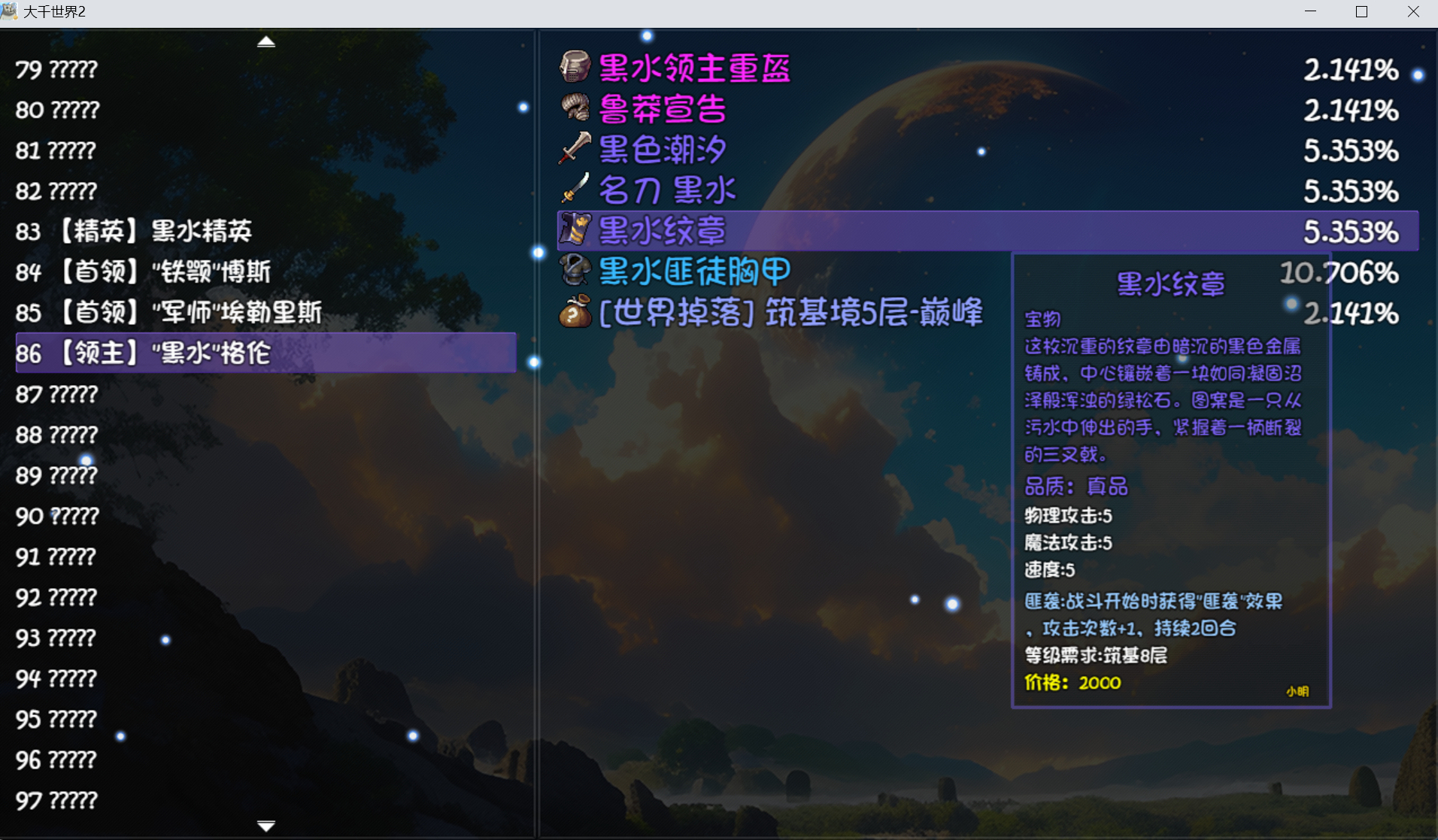1438x840 pixels.
Task: Click the up scroll arrow above the monster list
Action: pyautogui.click(x=266, y=41)
